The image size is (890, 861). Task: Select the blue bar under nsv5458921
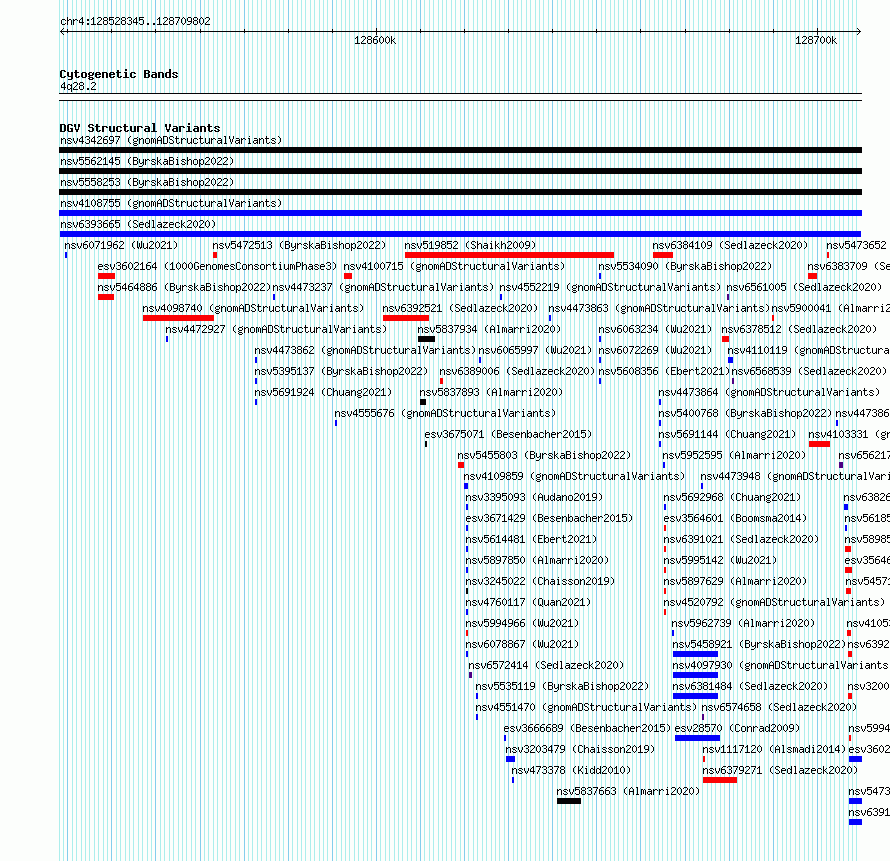click(x=695, y=654)
